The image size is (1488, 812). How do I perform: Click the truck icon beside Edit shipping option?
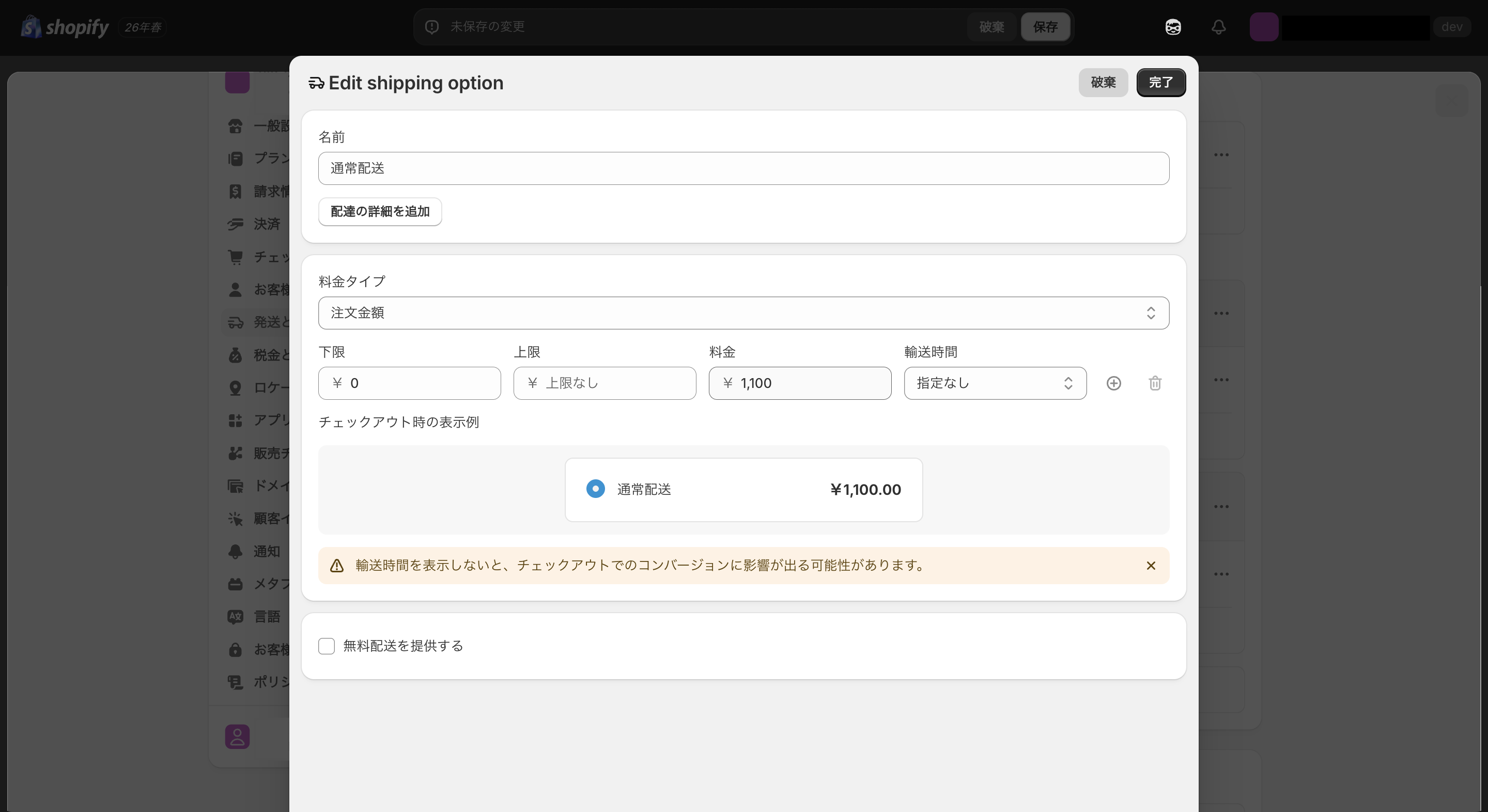tap(316, 83)
